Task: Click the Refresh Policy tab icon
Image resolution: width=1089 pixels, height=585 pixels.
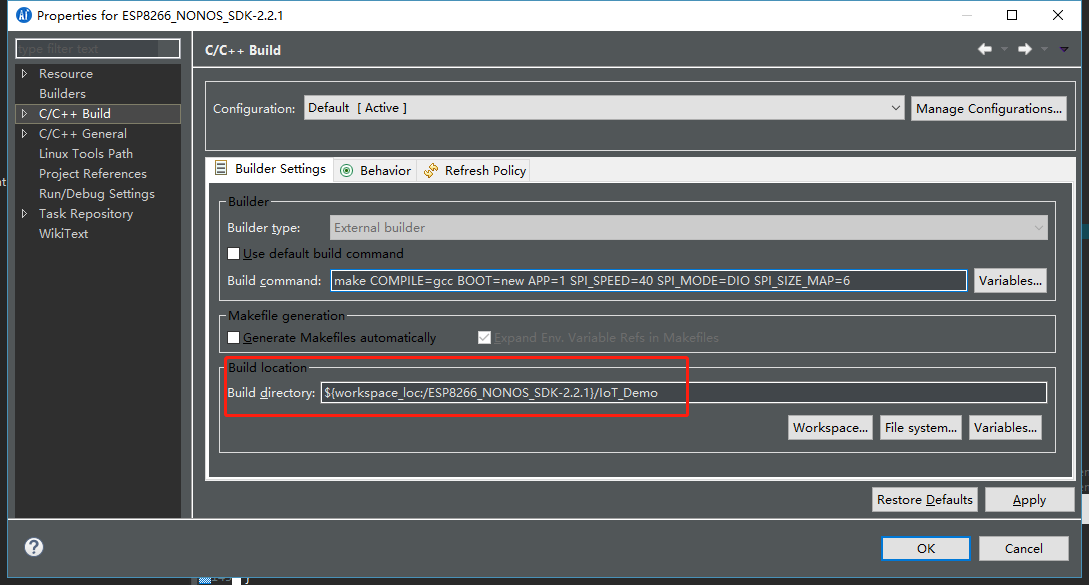Action: click(431, 171)
